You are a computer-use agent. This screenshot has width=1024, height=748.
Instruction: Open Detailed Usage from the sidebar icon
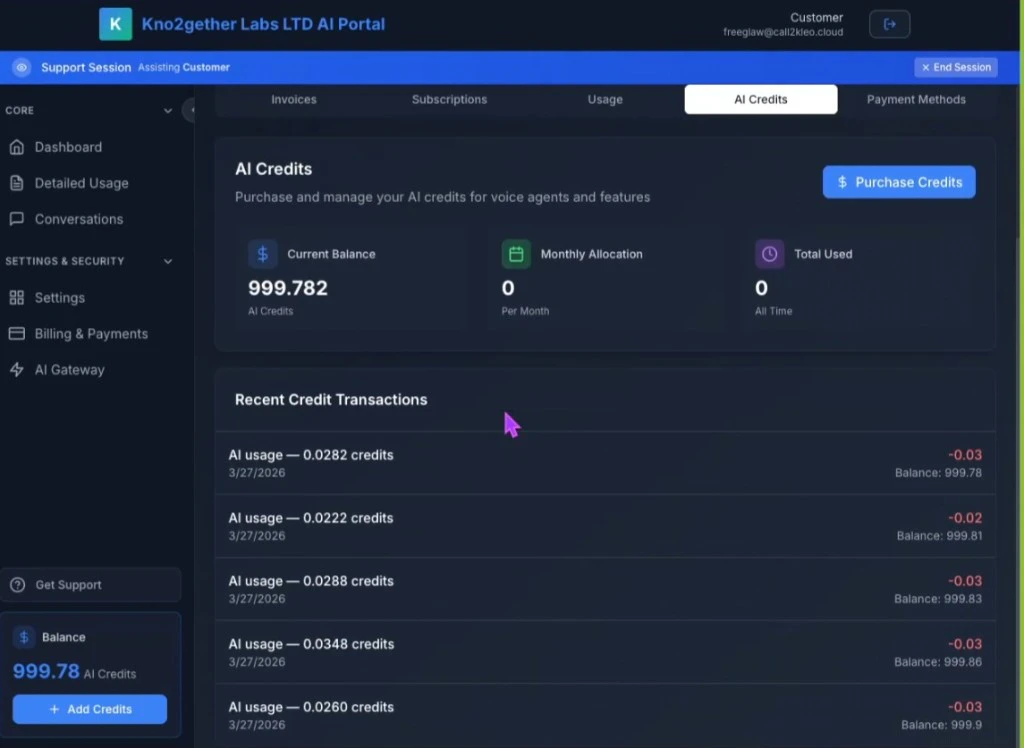[x=17, y=183]
